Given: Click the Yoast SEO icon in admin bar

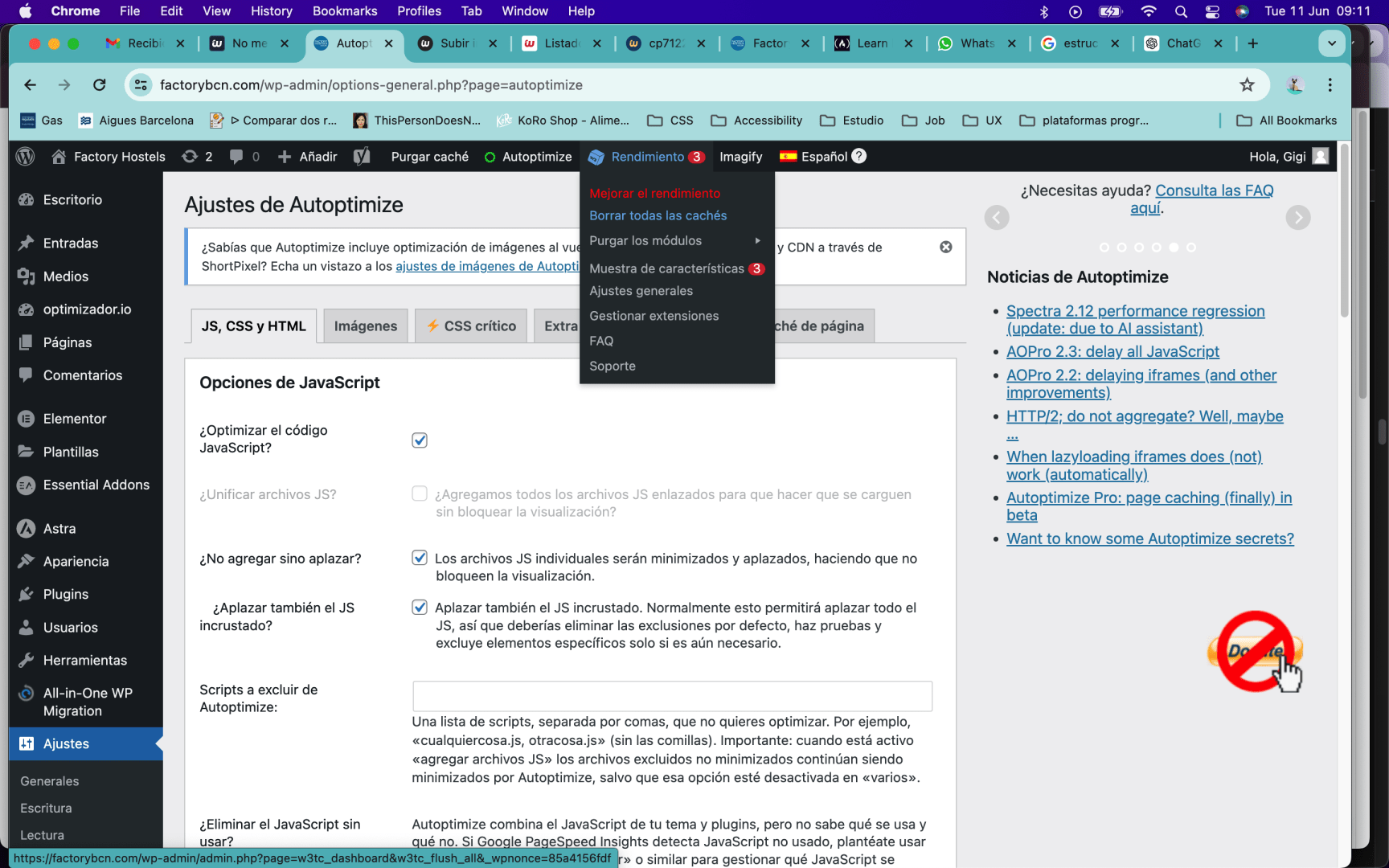Looking at the screenshot, I should click(362, 157).
